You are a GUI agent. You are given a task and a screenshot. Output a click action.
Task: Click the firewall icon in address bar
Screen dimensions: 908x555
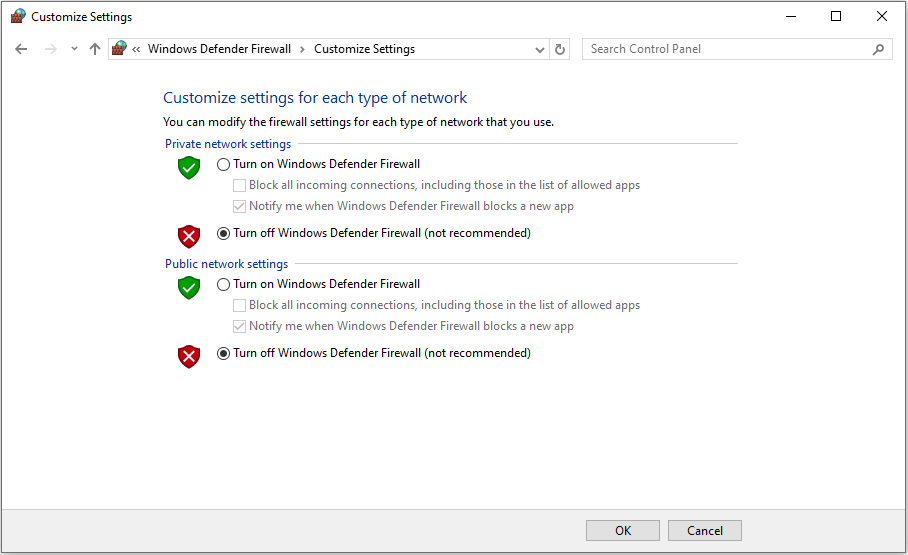coord(119,48)
